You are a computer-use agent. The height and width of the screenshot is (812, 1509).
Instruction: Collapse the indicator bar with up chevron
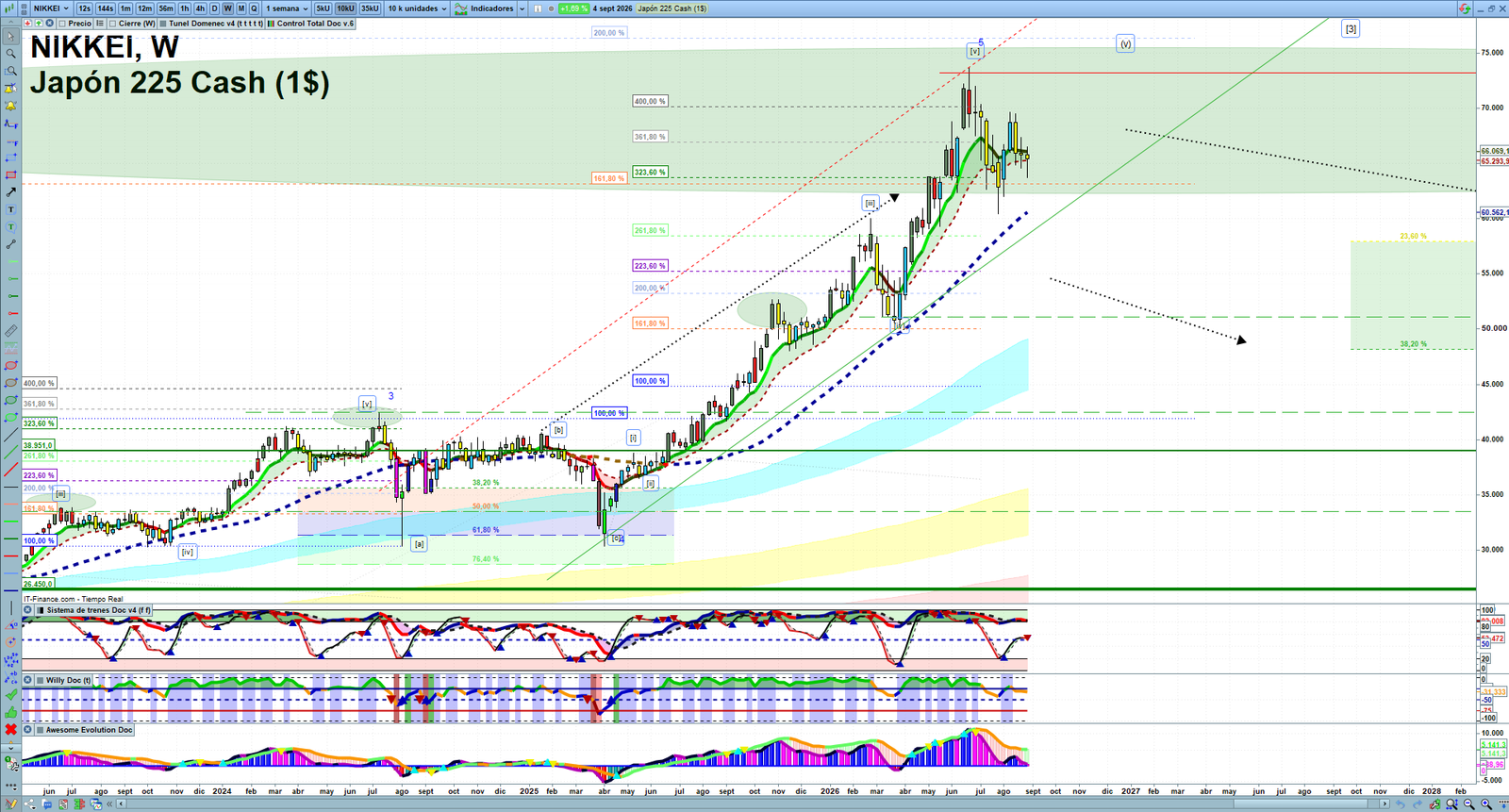coord(10,23)
